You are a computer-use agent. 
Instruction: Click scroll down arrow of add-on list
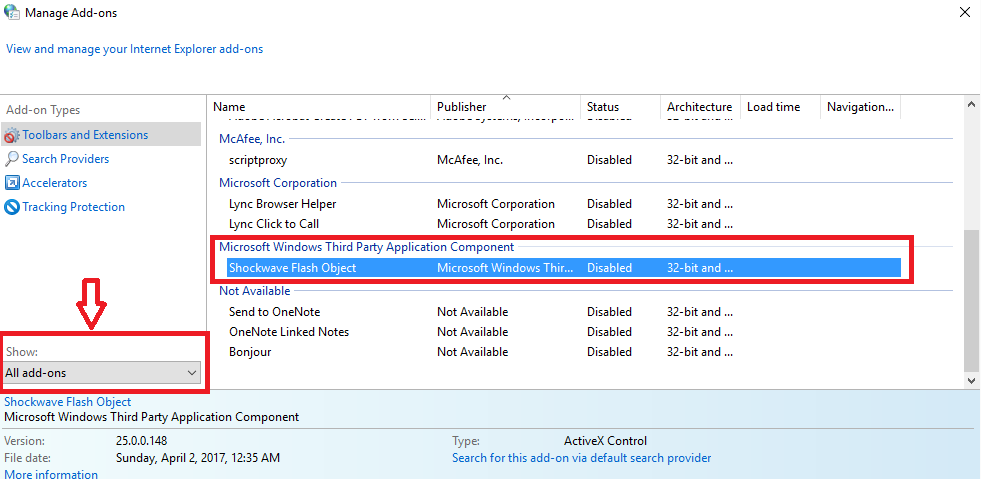pos(972,380)
